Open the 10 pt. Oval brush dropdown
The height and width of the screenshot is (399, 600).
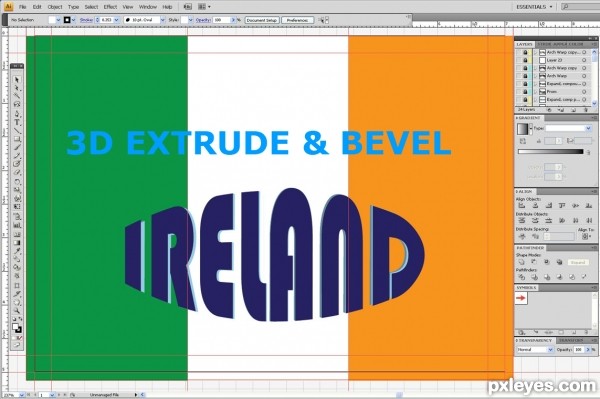pos(163,20)
